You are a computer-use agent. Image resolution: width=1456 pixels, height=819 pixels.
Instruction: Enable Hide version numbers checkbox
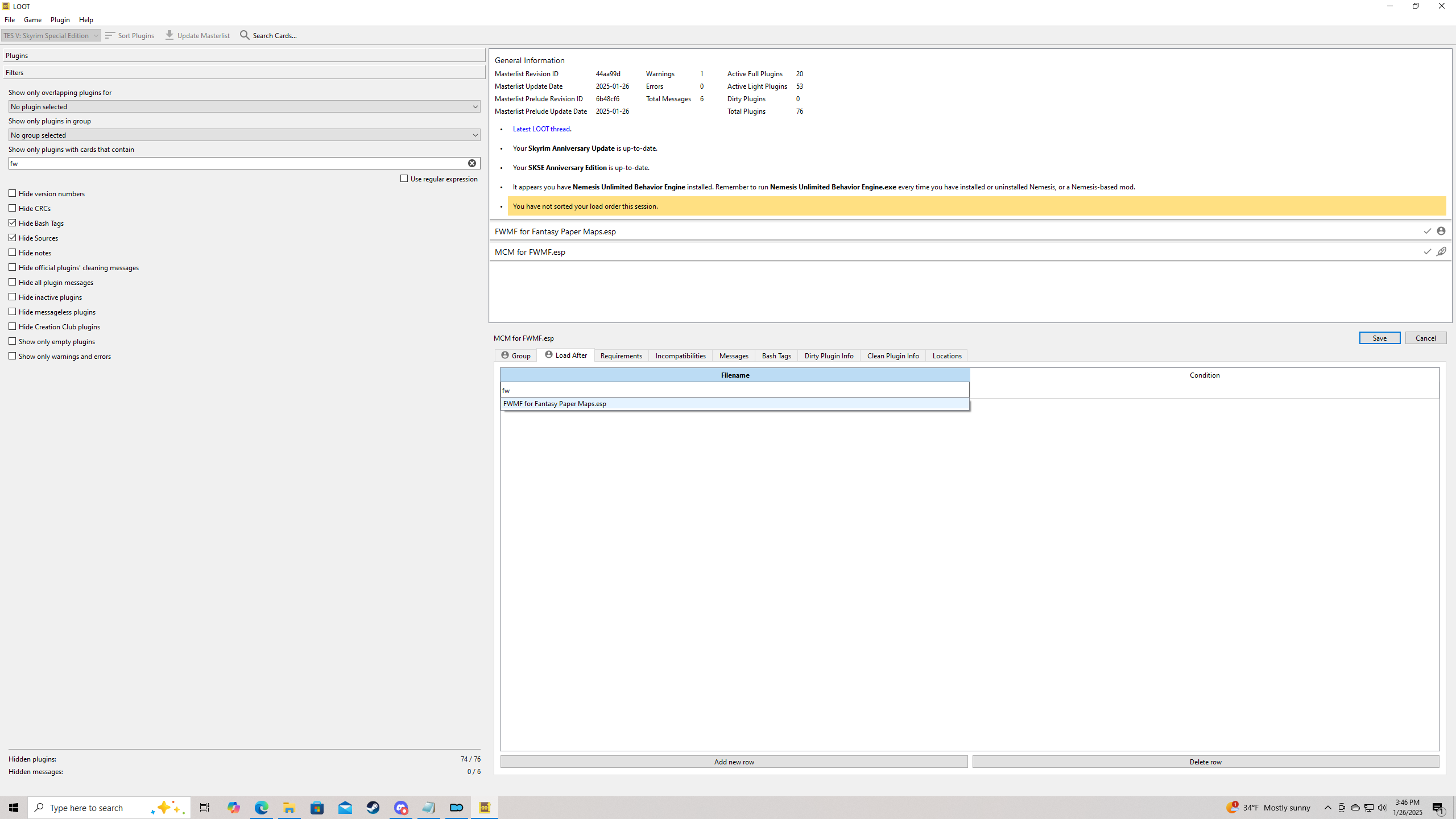(13, 193)
